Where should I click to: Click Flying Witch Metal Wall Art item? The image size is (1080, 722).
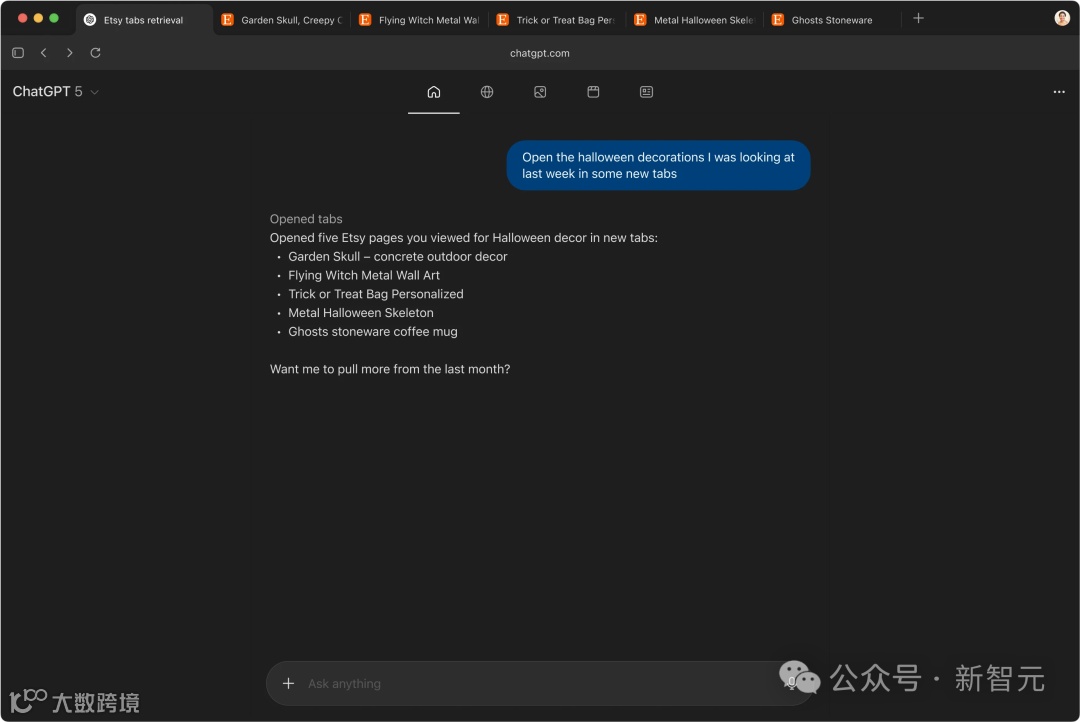coord(364,275)
